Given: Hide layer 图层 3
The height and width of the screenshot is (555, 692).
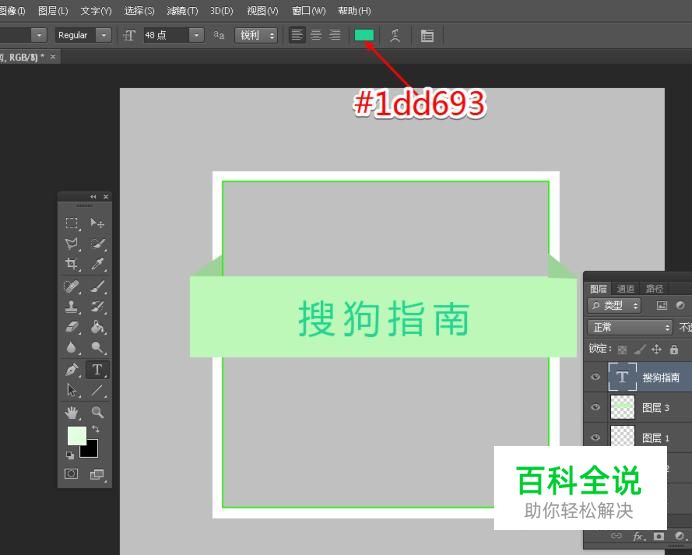Looking at the screenshot, I should coord(595,406).
